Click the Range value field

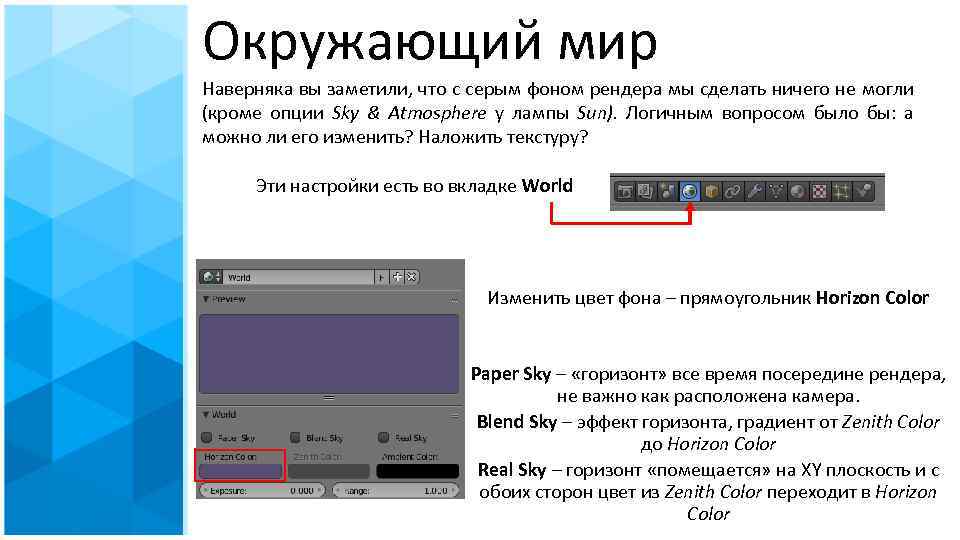[396, 490]
